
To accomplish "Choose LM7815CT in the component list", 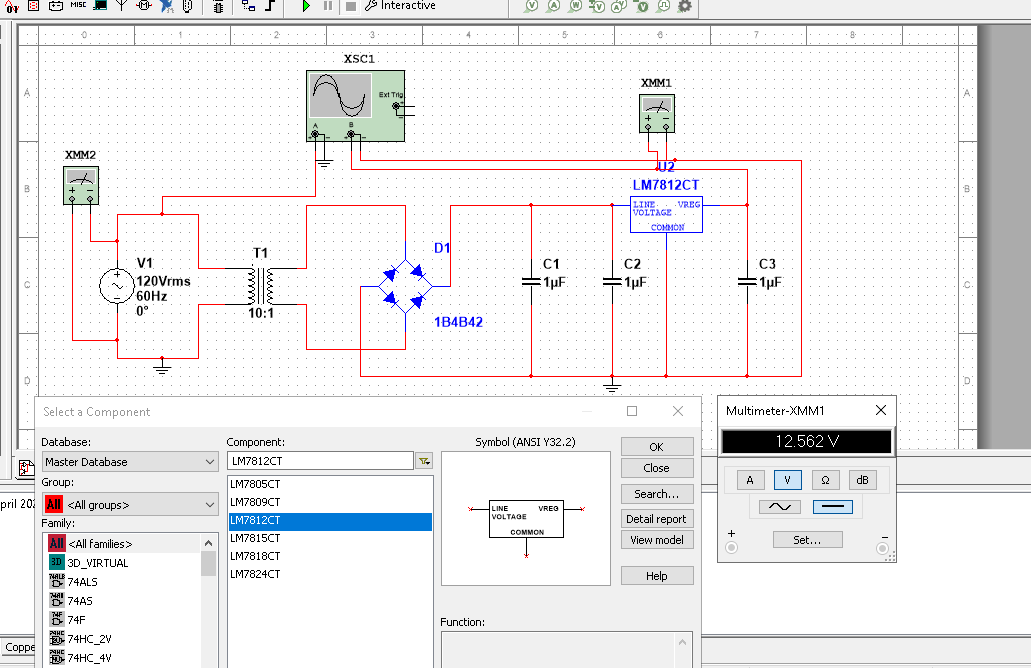I will pyautogui.click(x=255, y=538).
